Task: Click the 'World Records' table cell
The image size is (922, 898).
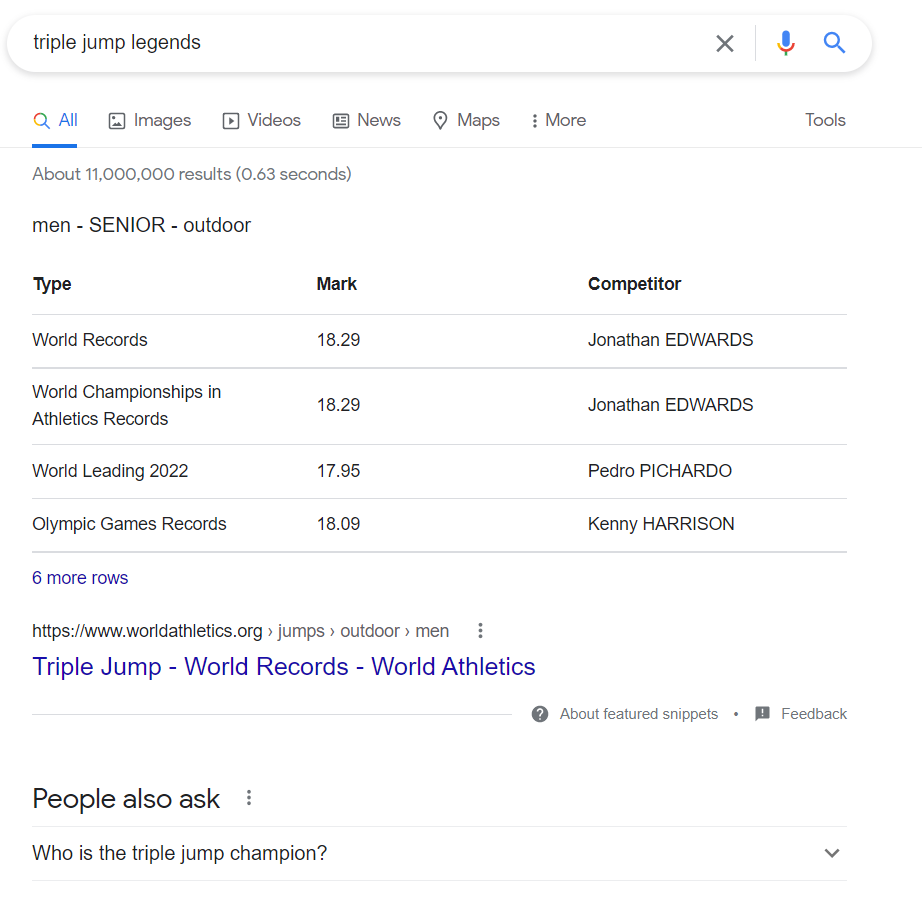Action: [90, 340]
